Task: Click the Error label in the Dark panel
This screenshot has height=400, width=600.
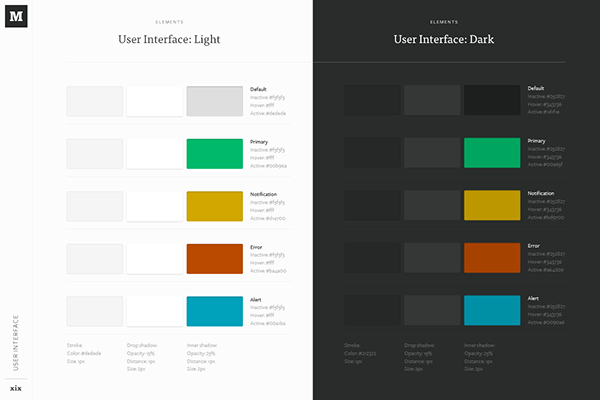Action: (535, 245)
